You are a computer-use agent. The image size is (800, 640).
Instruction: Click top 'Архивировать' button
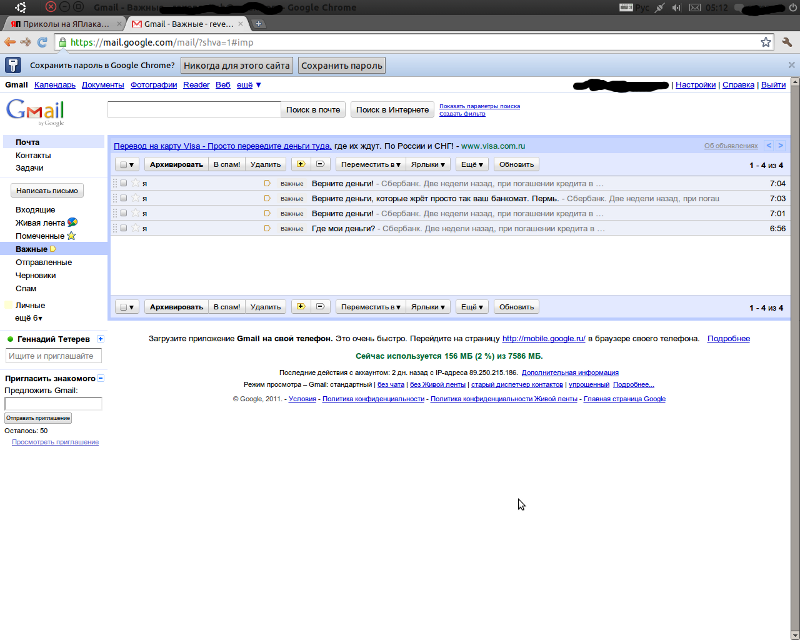[x=176, y=164]
